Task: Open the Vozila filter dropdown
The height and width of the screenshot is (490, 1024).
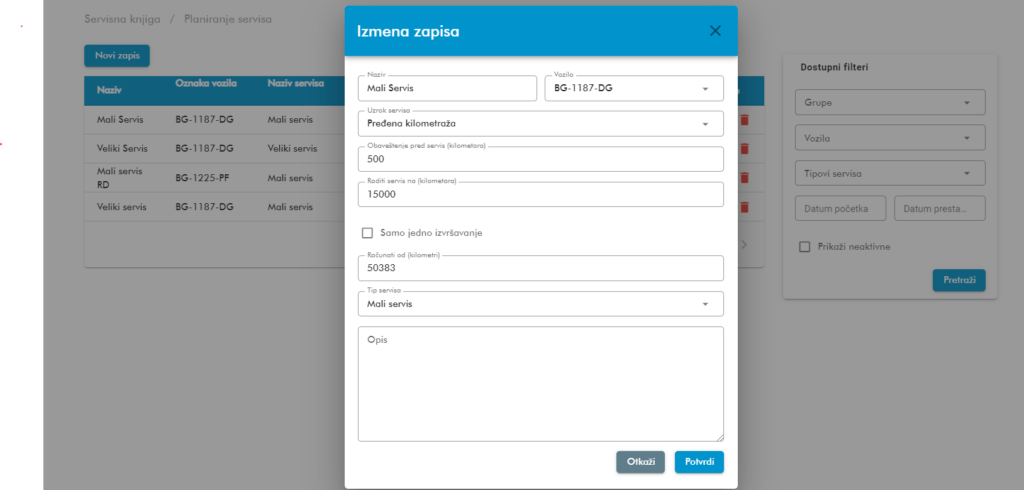Action: (x=890, y=138)
